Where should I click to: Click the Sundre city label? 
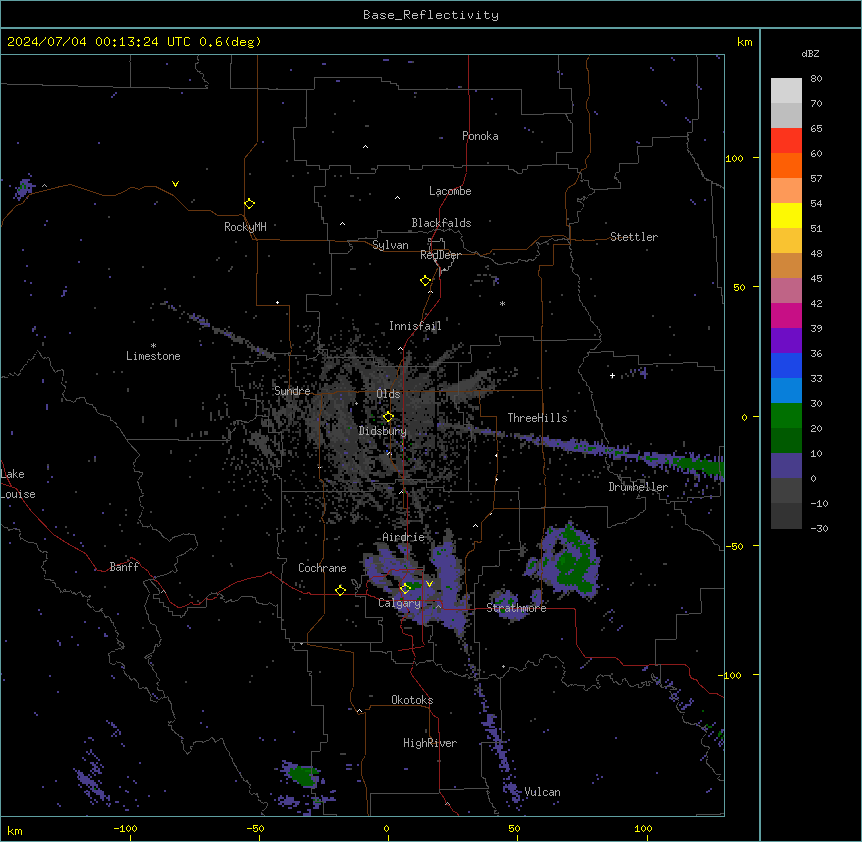coord(292,391)
